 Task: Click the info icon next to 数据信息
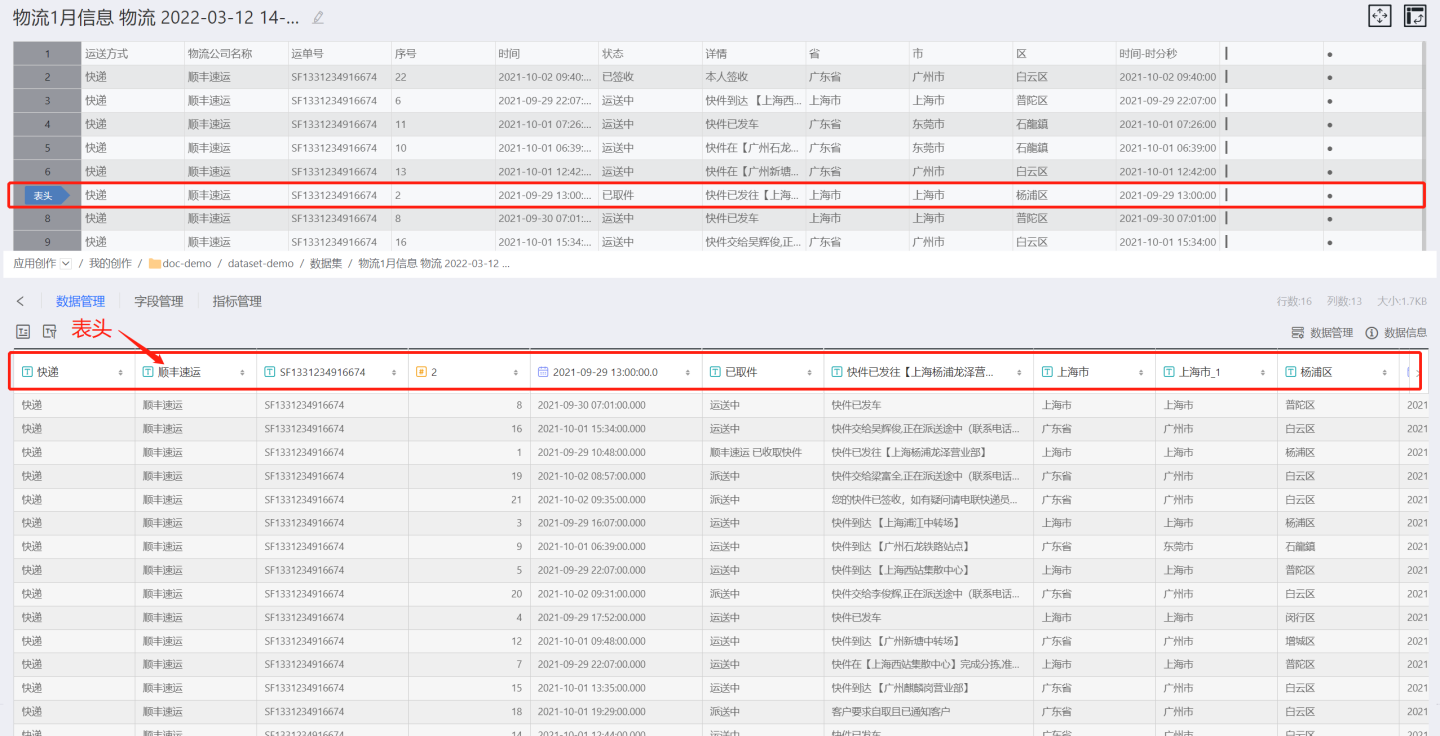click(x=1371, y=333)
